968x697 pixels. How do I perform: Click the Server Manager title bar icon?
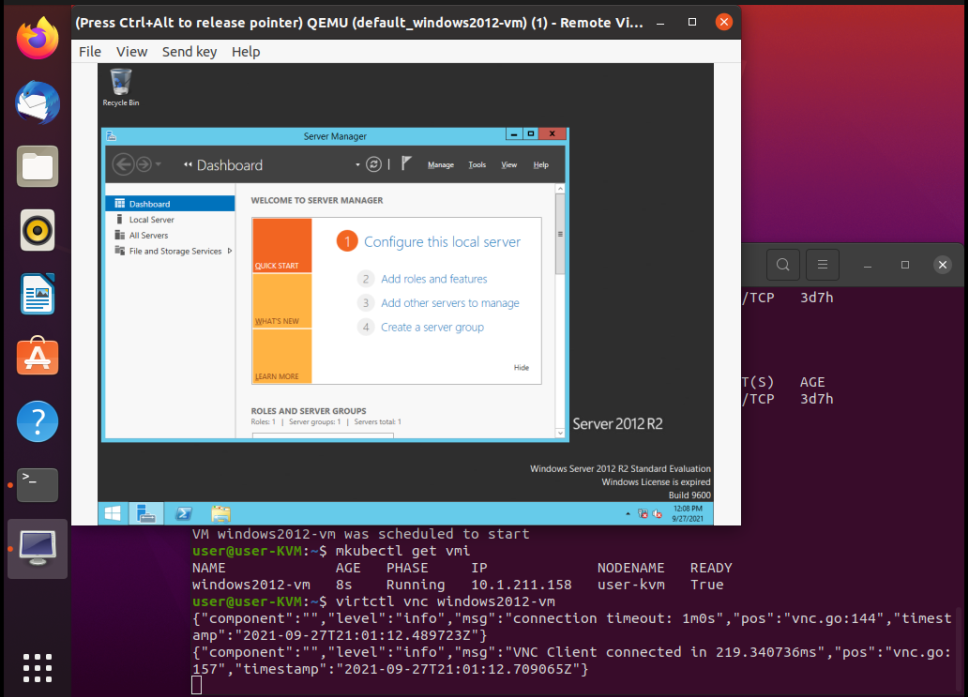pos(111,136)
